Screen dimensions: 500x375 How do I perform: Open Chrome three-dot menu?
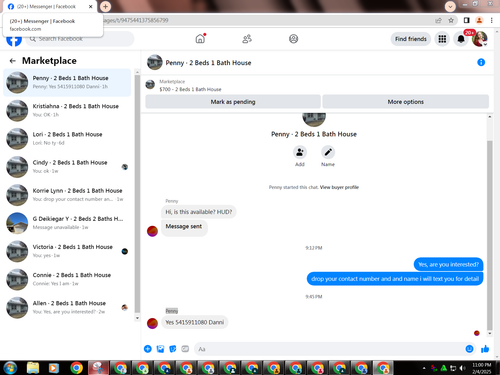pos(492,20)
